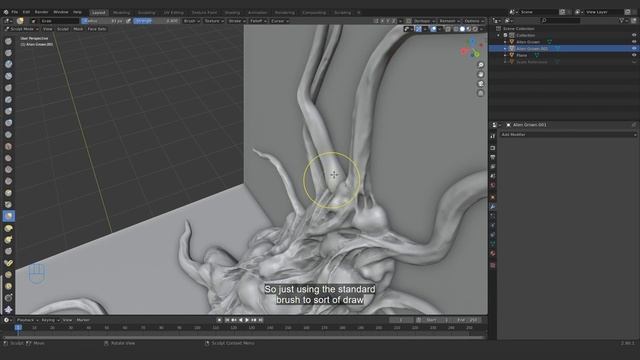Open the Remesh dropdown
Screen dimensions: 640x360
click(449, 21)
